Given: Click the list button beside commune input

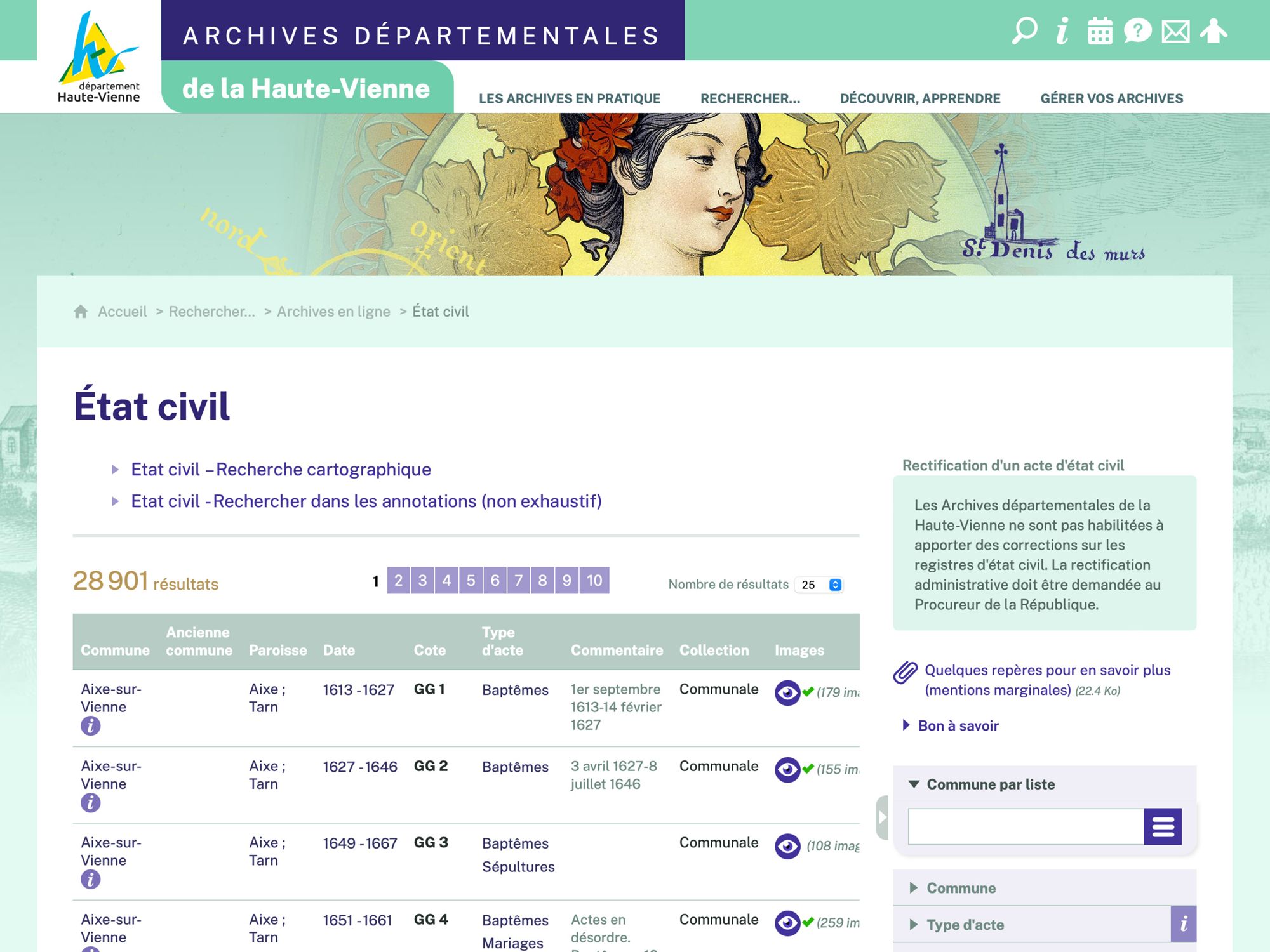Looking at the screenshot, I should 1163,826.
